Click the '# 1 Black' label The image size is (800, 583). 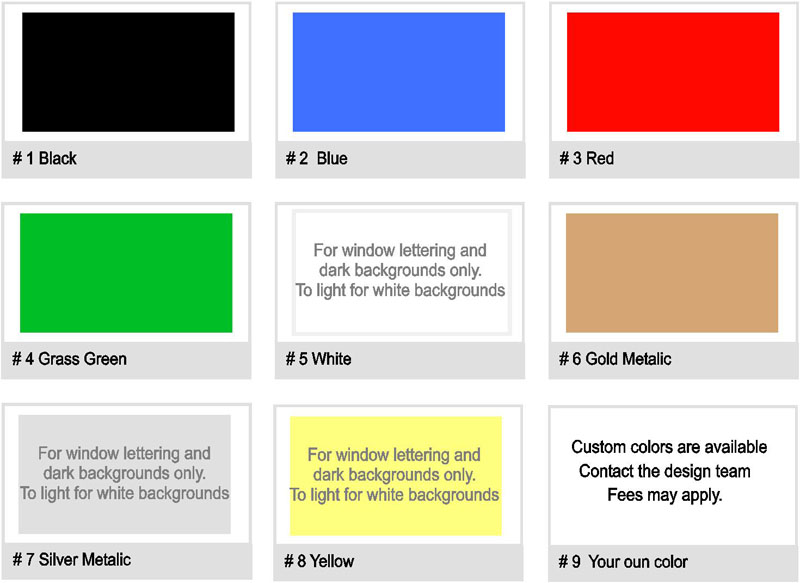pyautogui.click(x=44, y=158)
